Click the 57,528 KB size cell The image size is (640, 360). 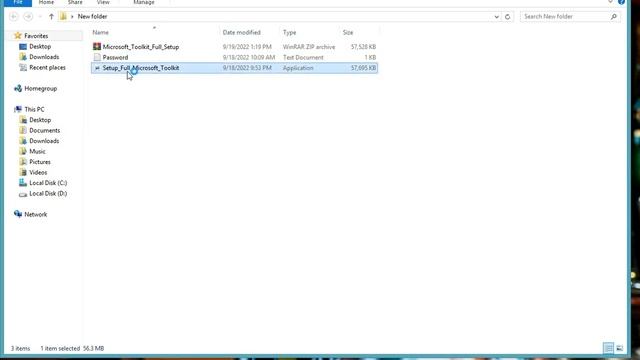tap(363, 47)
